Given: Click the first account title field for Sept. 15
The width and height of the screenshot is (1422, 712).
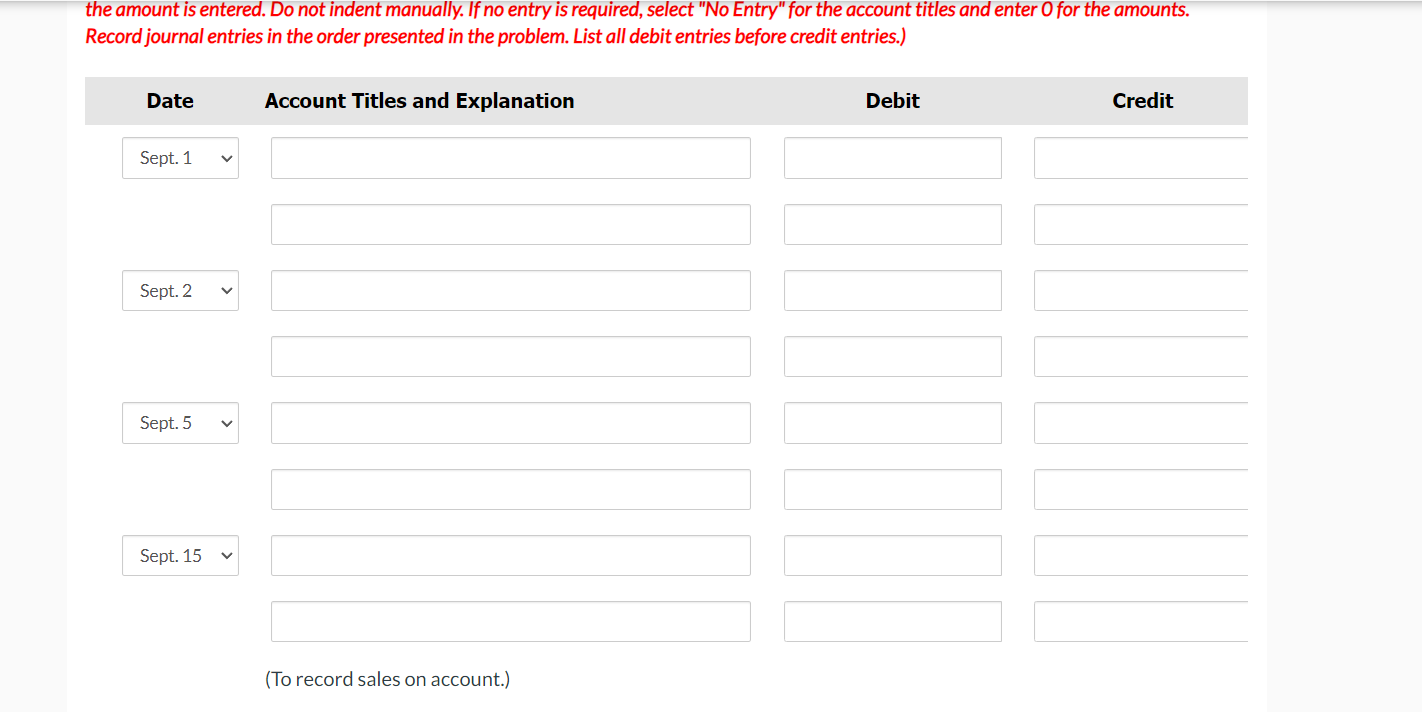Looking at the screenshot, I should pos(510,555).
